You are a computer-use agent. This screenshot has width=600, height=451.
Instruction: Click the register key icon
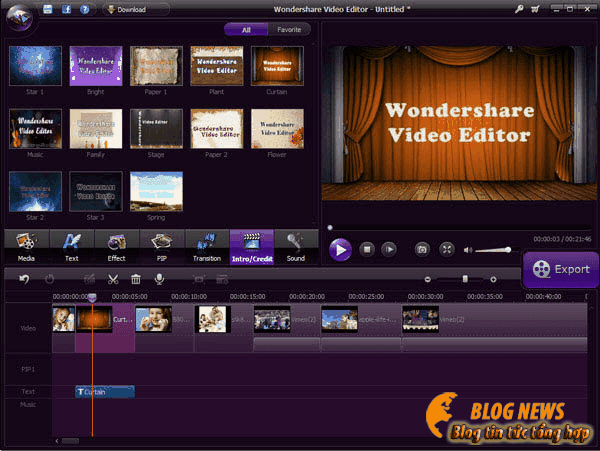click(x=519, y=9)
